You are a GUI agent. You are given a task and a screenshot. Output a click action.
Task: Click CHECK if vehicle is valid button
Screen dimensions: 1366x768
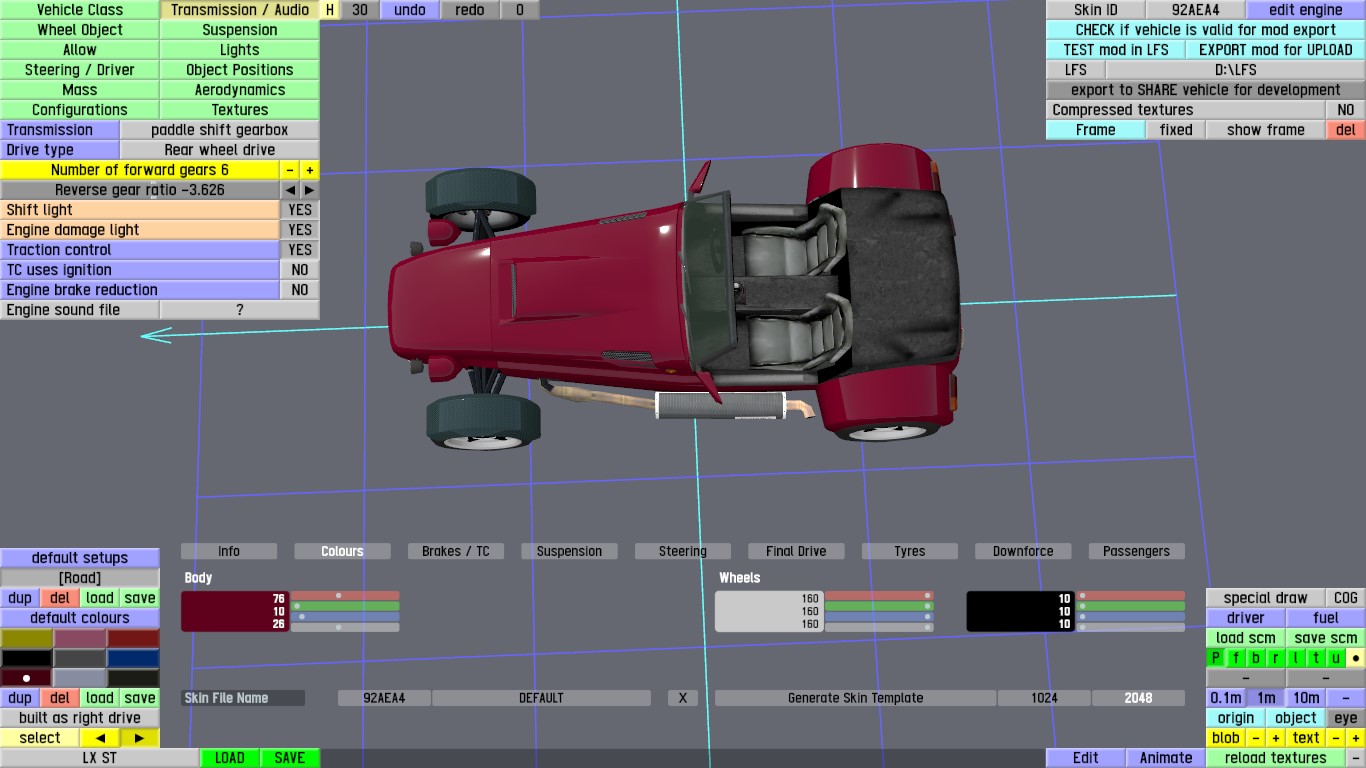click(x=1205, y=30)
